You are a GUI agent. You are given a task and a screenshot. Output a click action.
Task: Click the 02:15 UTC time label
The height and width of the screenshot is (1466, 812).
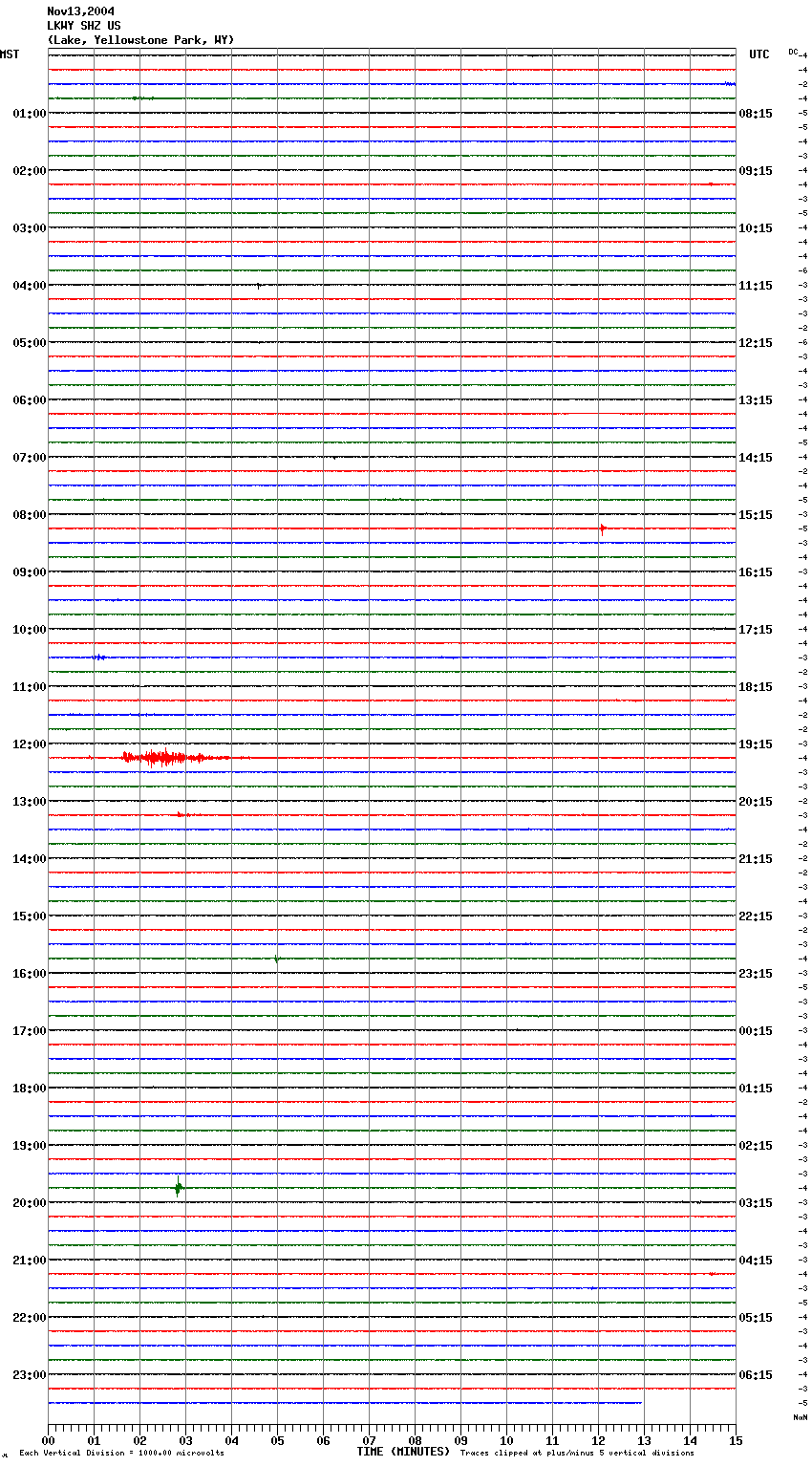[x=756, y=1146]
